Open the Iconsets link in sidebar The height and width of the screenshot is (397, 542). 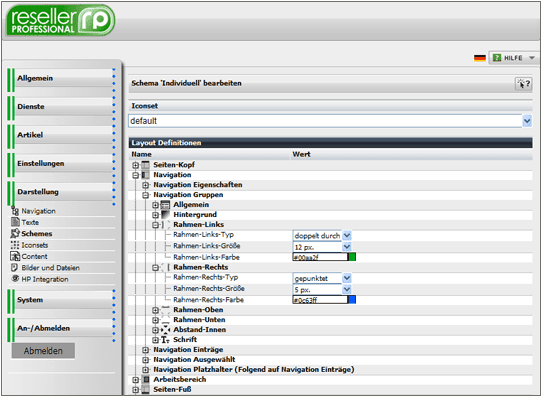(x=35, y=245)
